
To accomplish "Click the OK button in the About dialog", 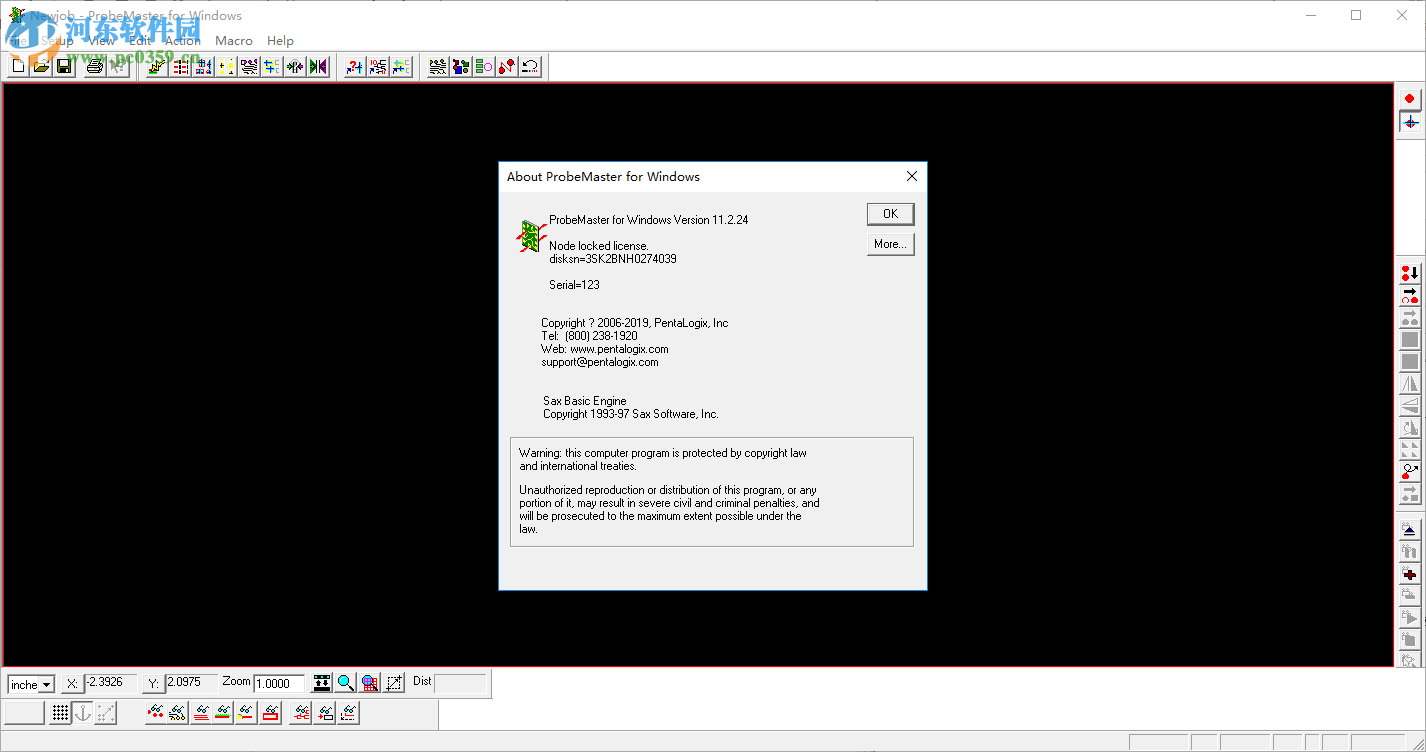I will (889, 213).
